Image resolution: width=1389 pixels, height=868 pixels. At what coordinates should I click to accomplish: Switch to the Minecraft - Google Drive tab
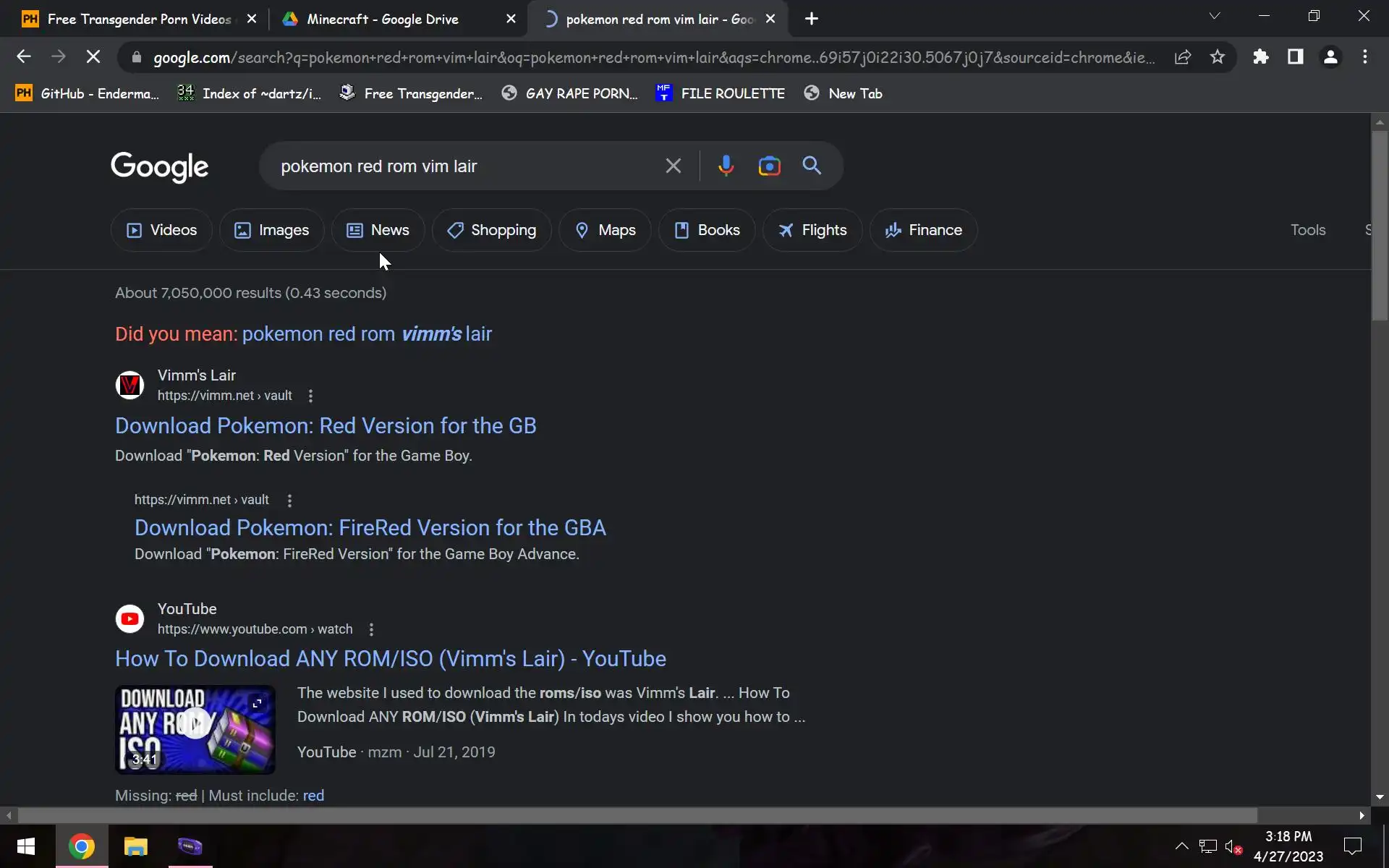coord(383,19)
